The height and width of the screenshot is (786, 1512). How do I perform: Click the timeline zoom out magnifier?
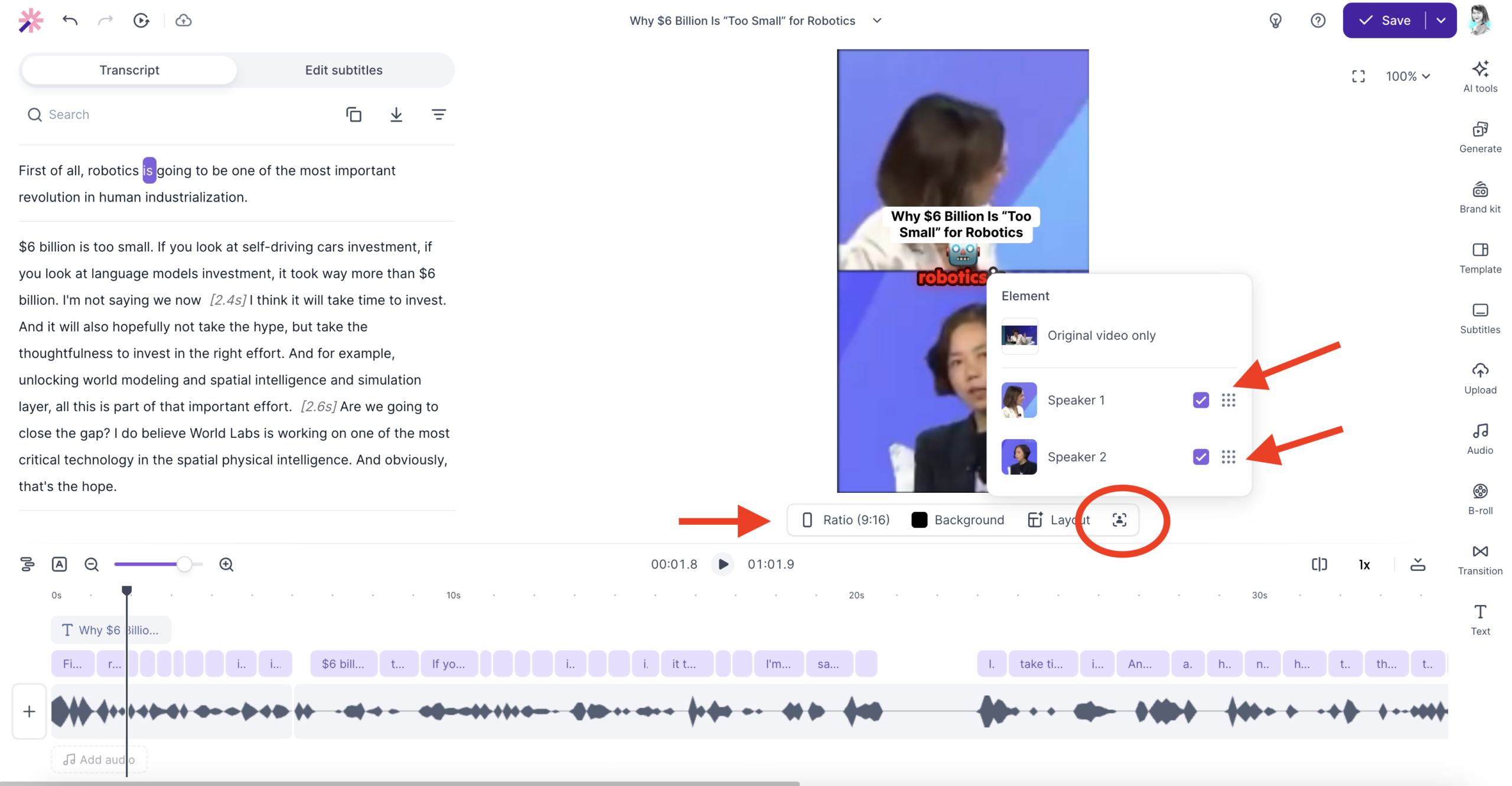pyautogui.click(x=91, y=564)
